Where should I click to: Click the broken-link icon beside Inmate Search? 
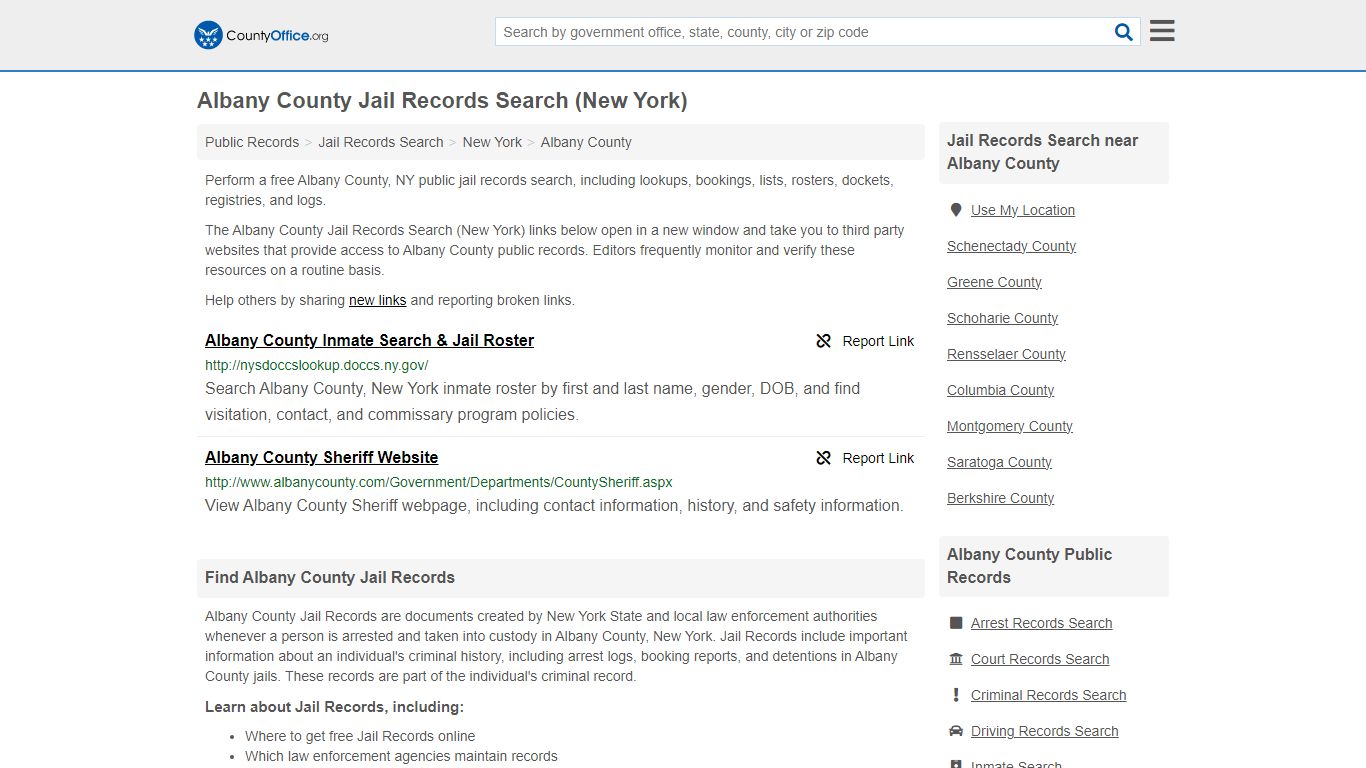coord(824,341)
